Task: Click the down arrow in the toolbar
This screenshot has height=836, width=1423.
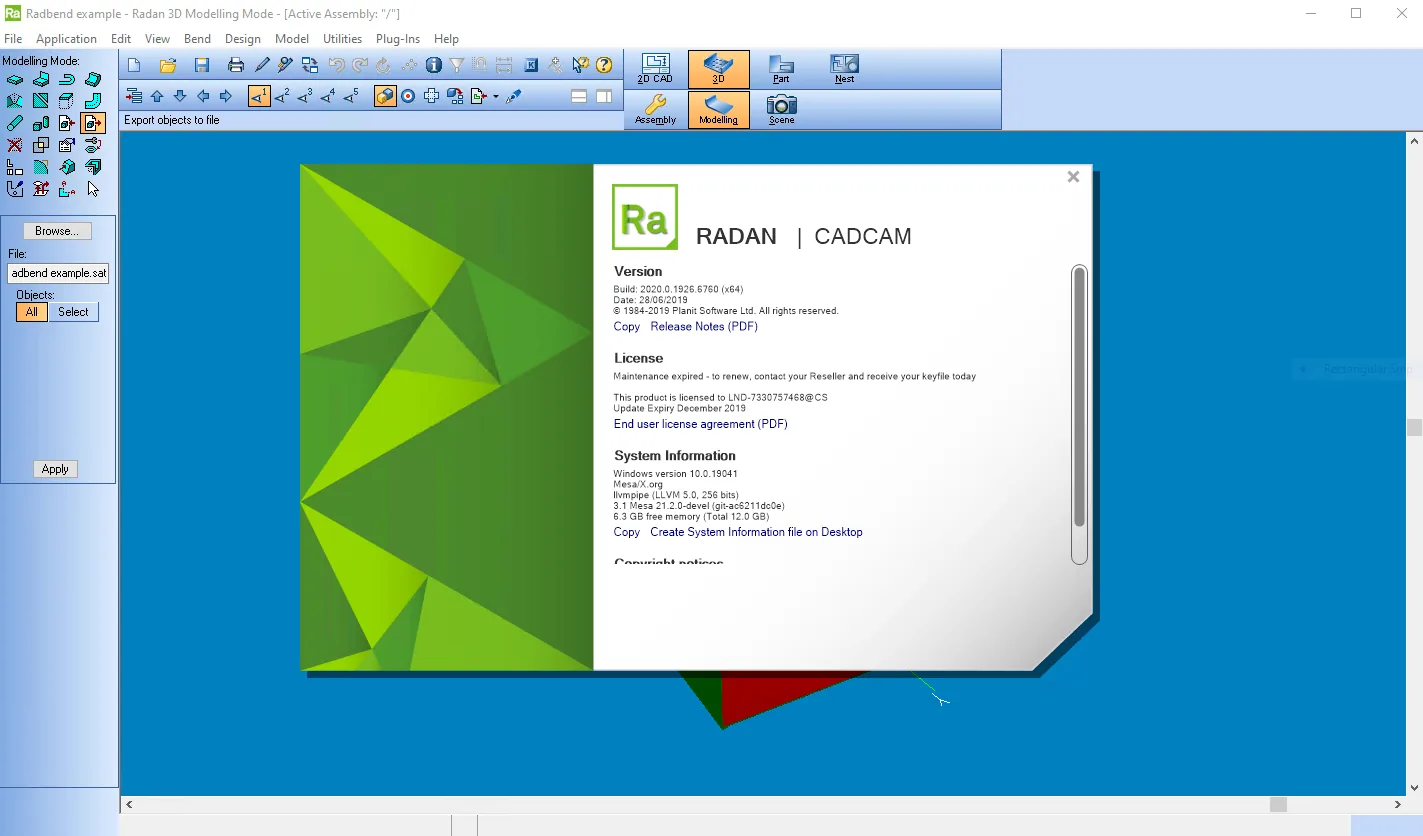Action: pos(180,96)
